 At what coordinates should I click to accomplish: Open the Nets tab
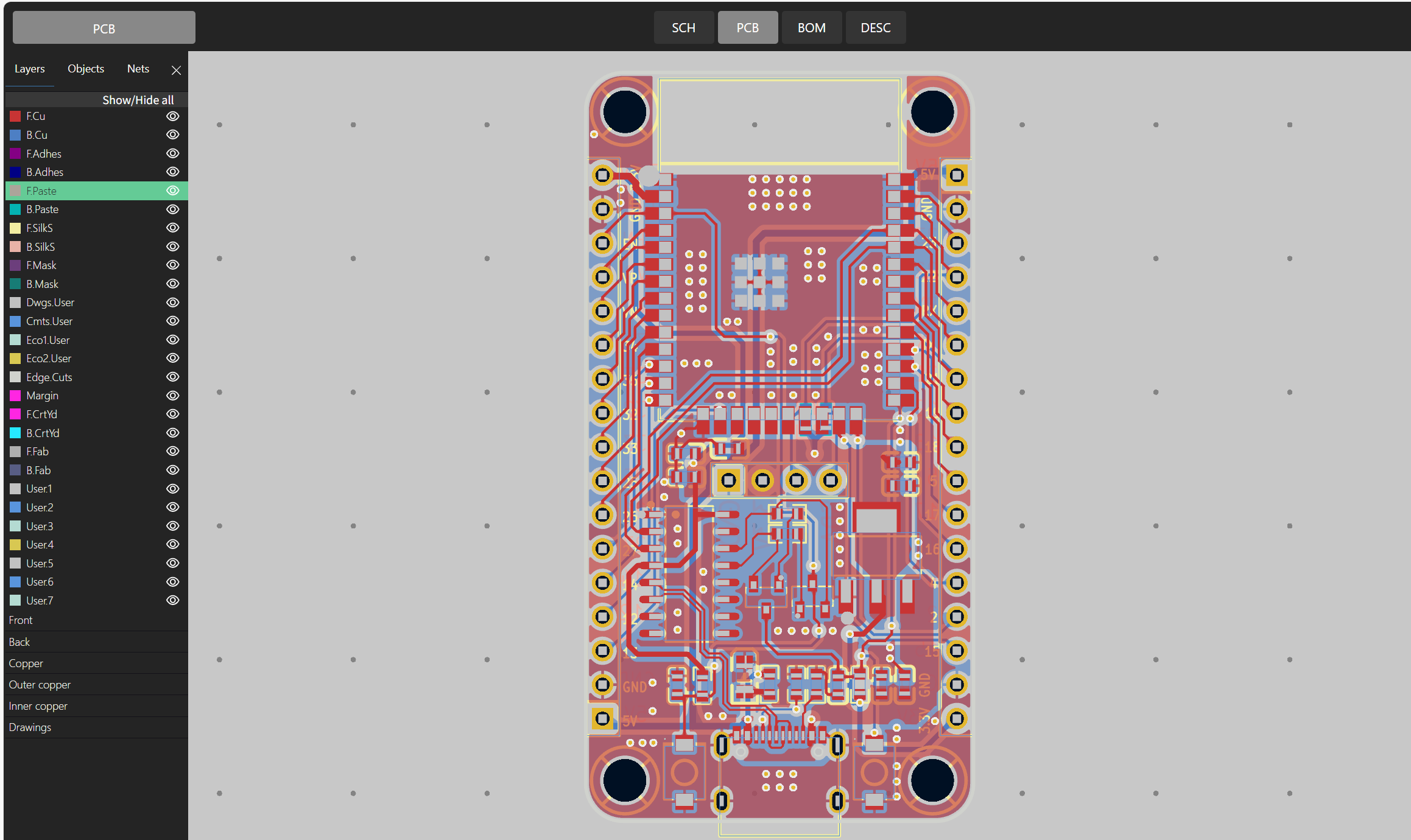[x=138, y=69]
